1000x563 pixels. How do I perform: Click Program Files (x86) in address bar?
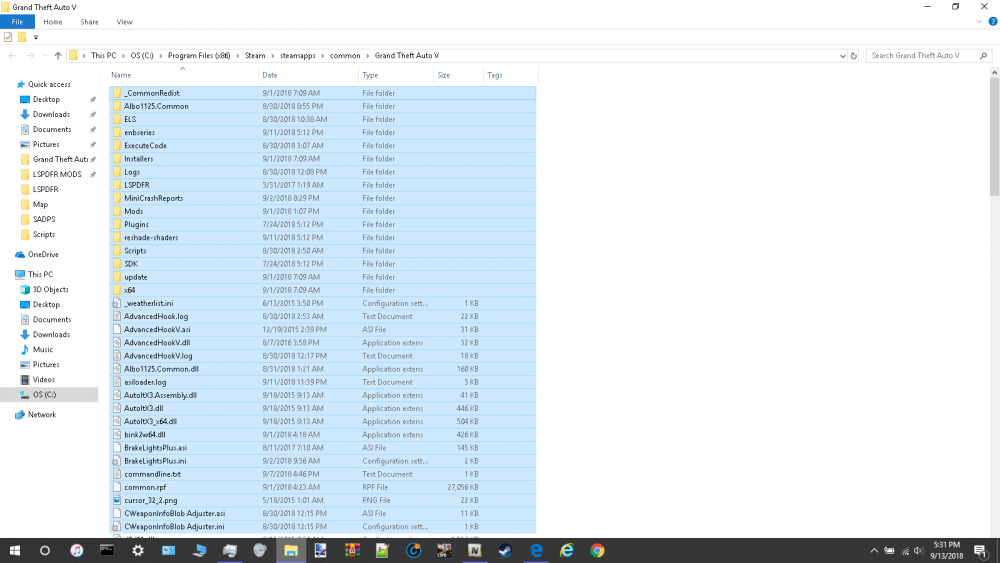coord(199,55)
